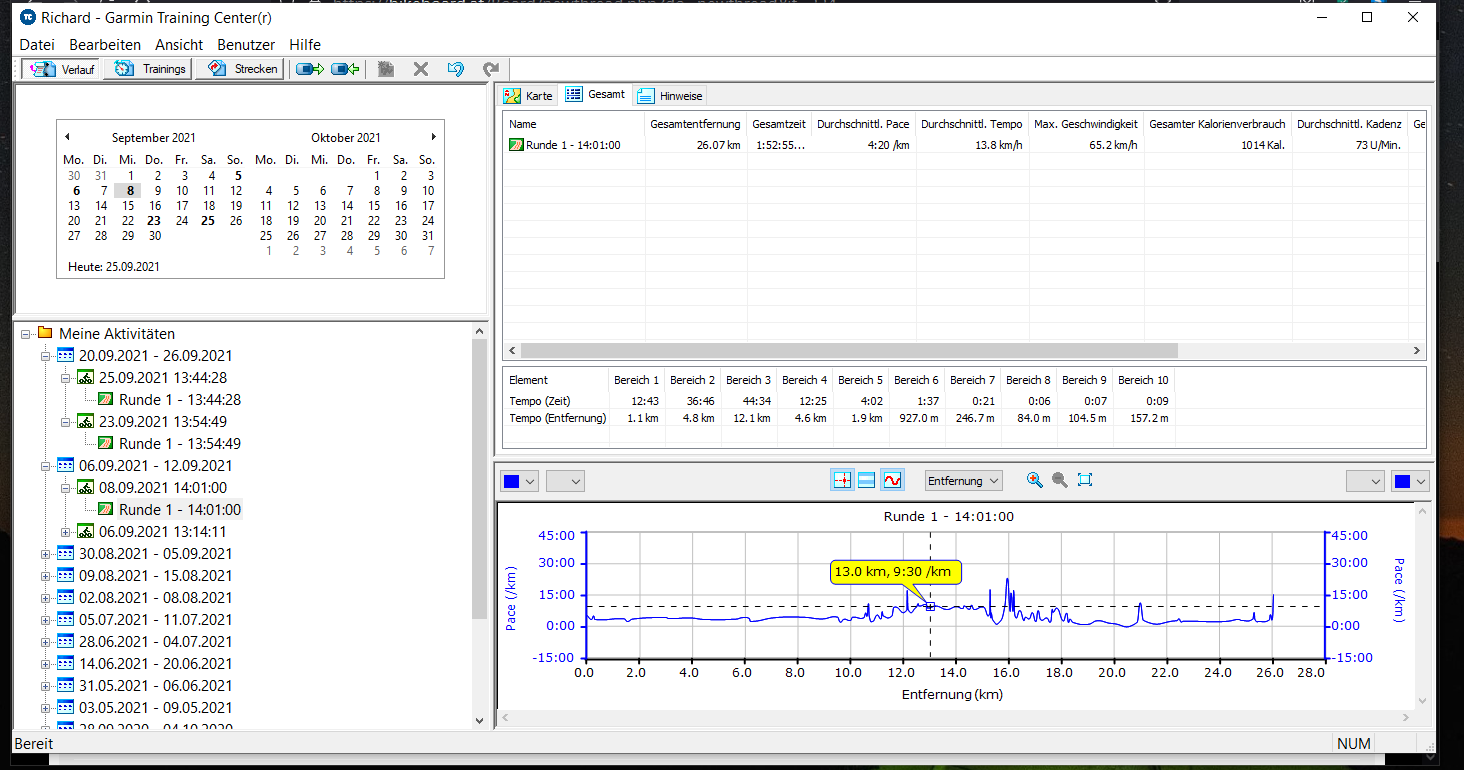The height and width of the screenshot is (770, 1464).
Task: Collapse activity 23.09.2021 13:54:49
Action: (x=65, y=422)
